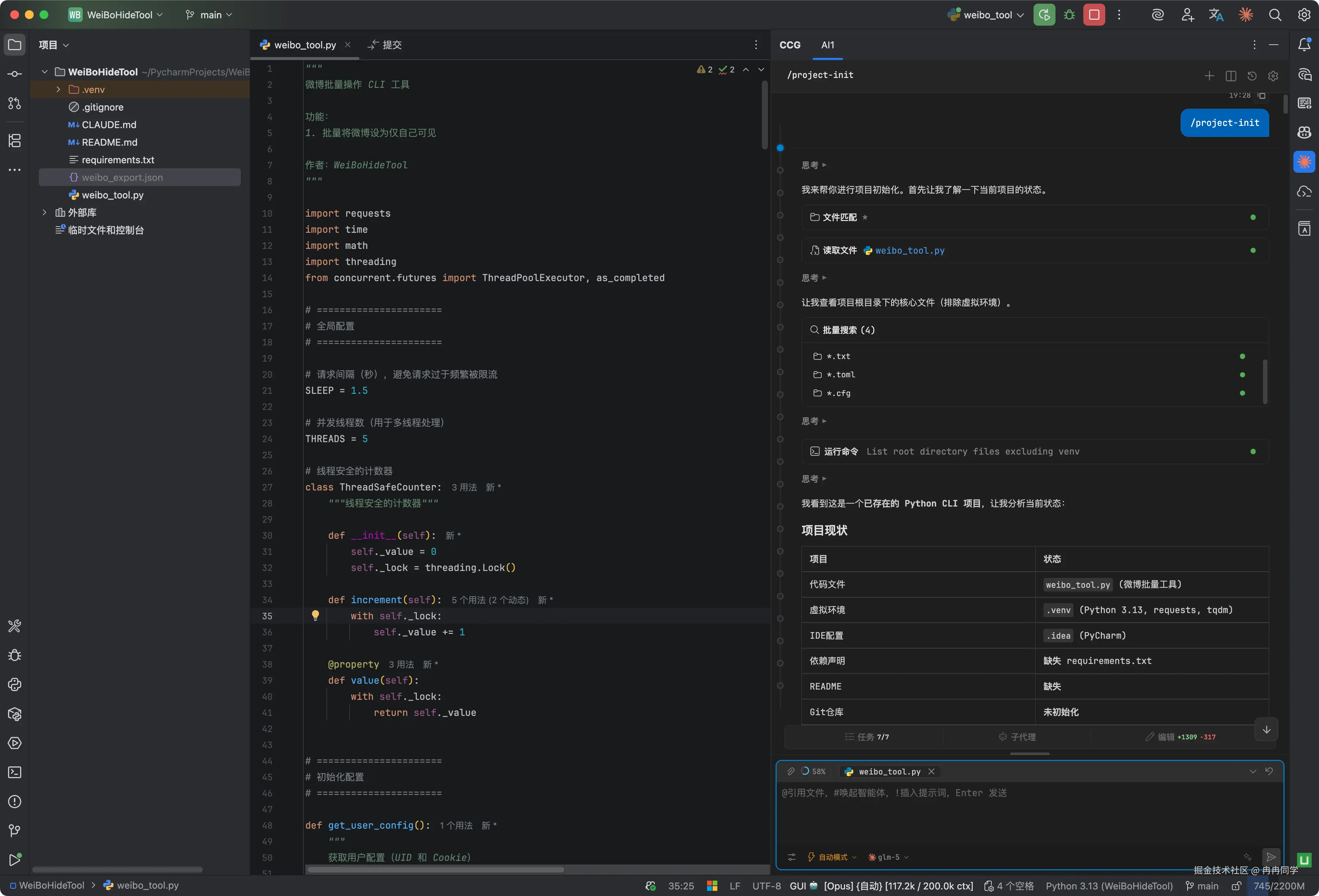Toggle line 35 intention lightbulb
The image size is (1319, 896).
pyautogui.click(x=315, y=616)
